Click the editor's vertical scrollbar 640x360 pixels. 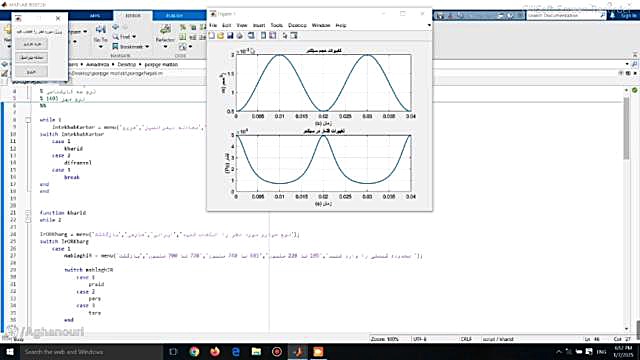point(626,129)
